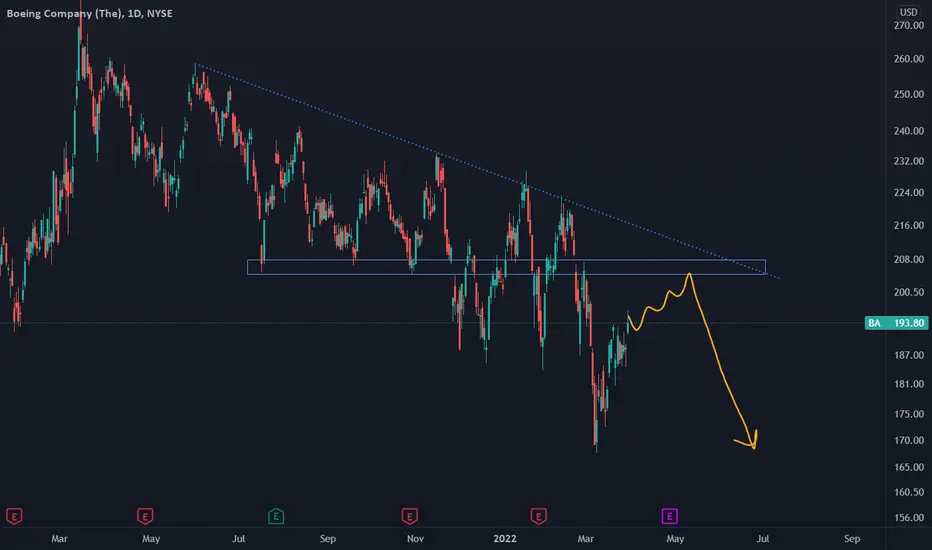Image resolution: width=932 pixels, height=550 pixels.
Task: Click the 232.00 price axis label
Action: click(909, 161)
